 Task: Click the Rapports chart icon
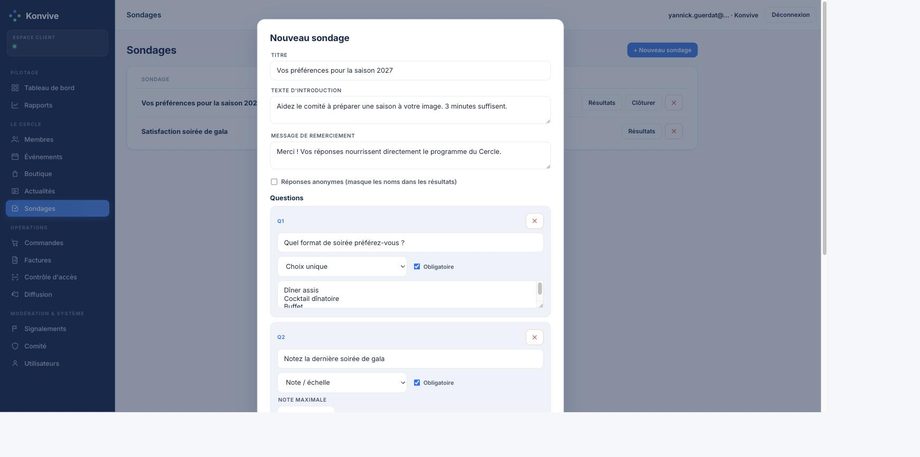pos(15,106)
